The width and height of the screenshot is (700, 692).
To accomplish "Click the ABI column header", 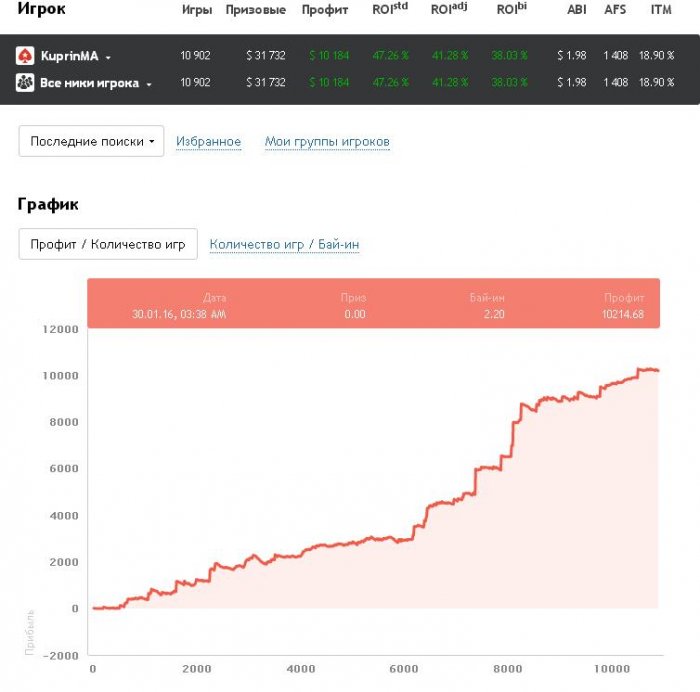I will (x=576, y=10).
